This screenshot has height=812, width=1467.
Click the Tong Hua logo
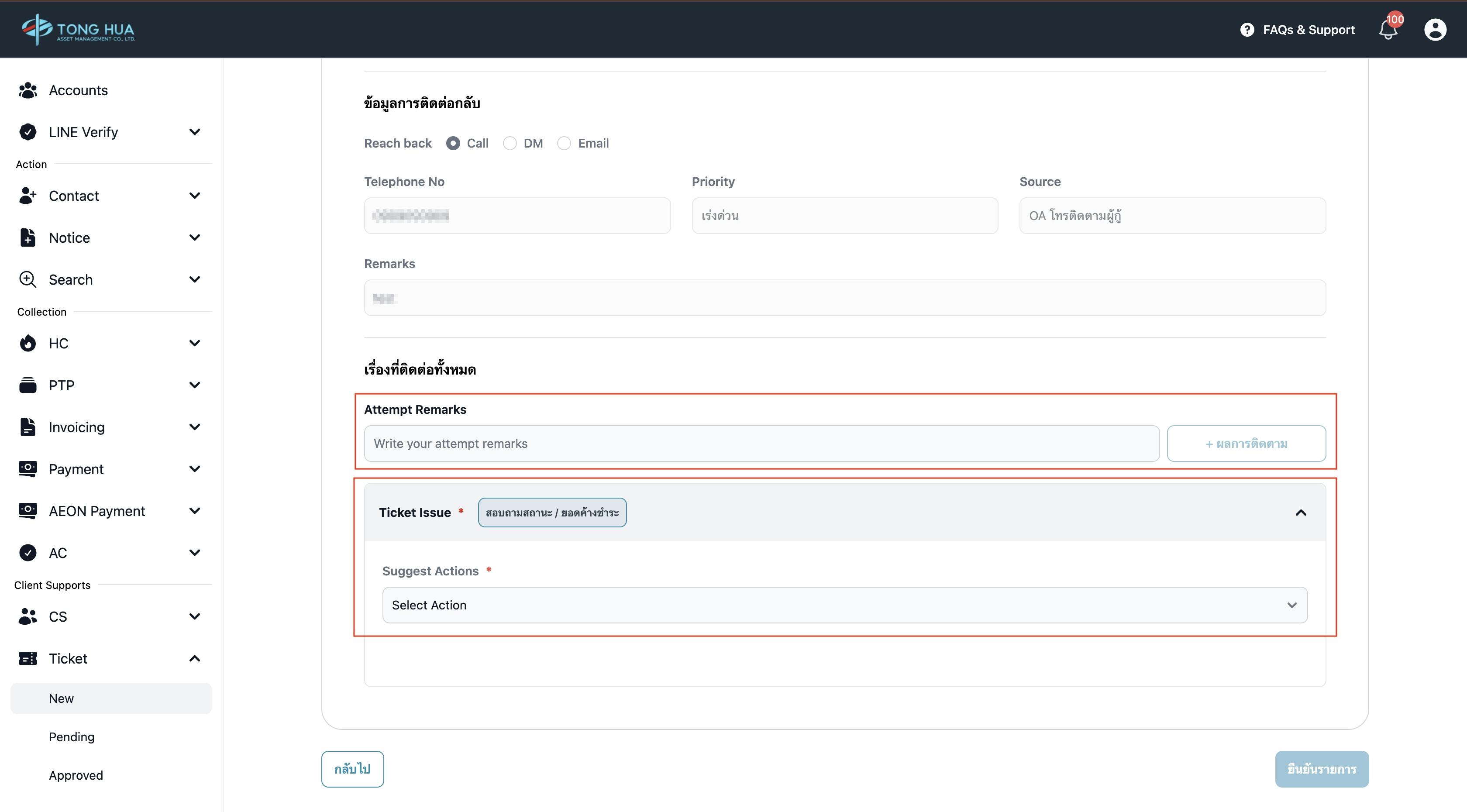coord(78,30)
